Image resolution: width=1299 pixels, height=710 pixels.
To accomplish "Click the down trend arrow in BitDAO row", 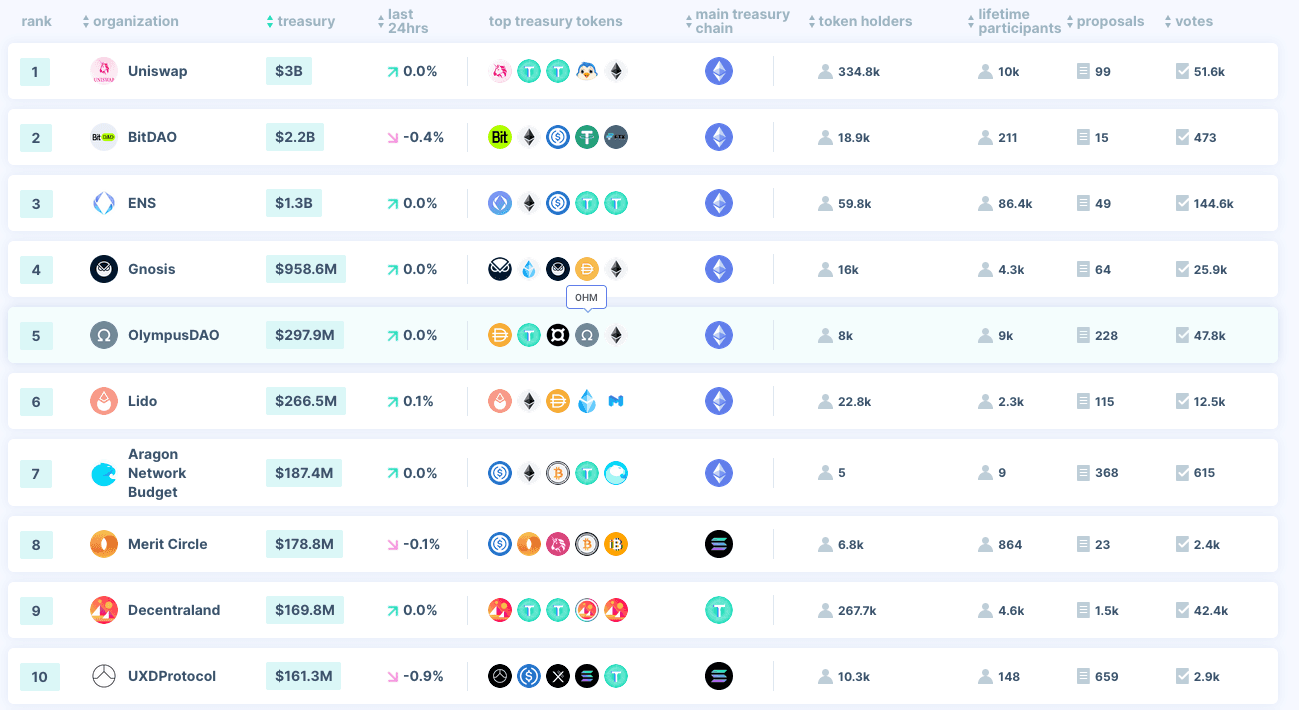I will tap(392, 137).
